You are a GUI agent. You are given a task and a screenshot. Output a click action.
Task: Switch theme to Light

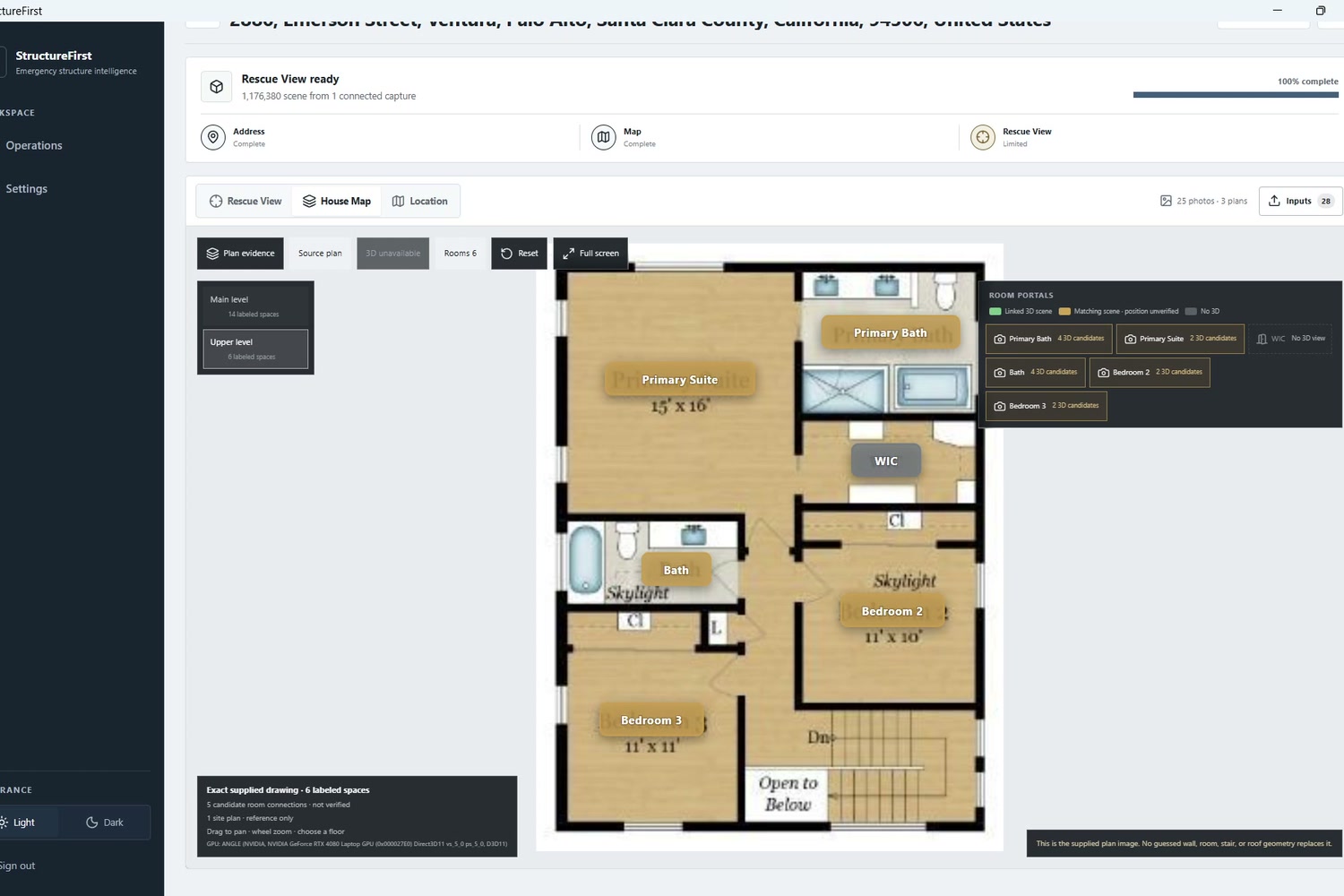click(27, 823)
